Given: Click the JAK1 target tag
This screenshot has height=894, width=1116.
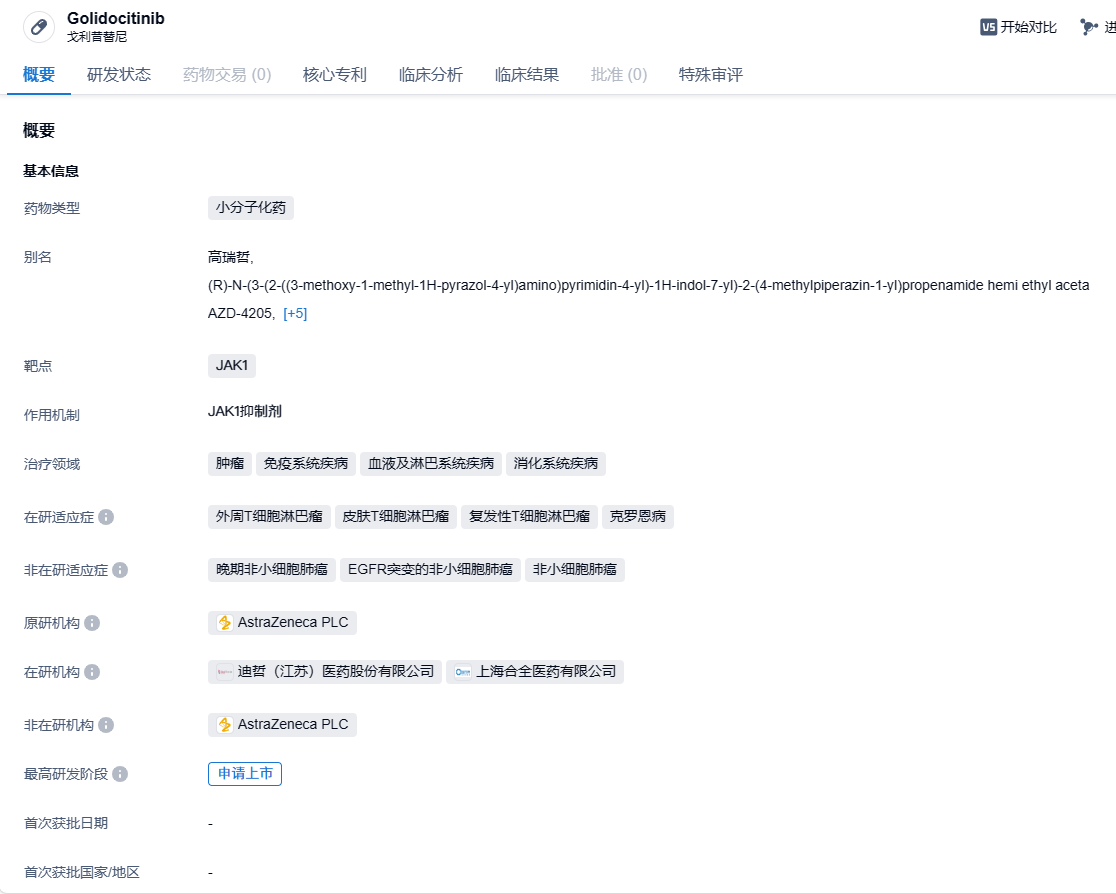Looking at the screenshot, I should [x=232, y=365].
